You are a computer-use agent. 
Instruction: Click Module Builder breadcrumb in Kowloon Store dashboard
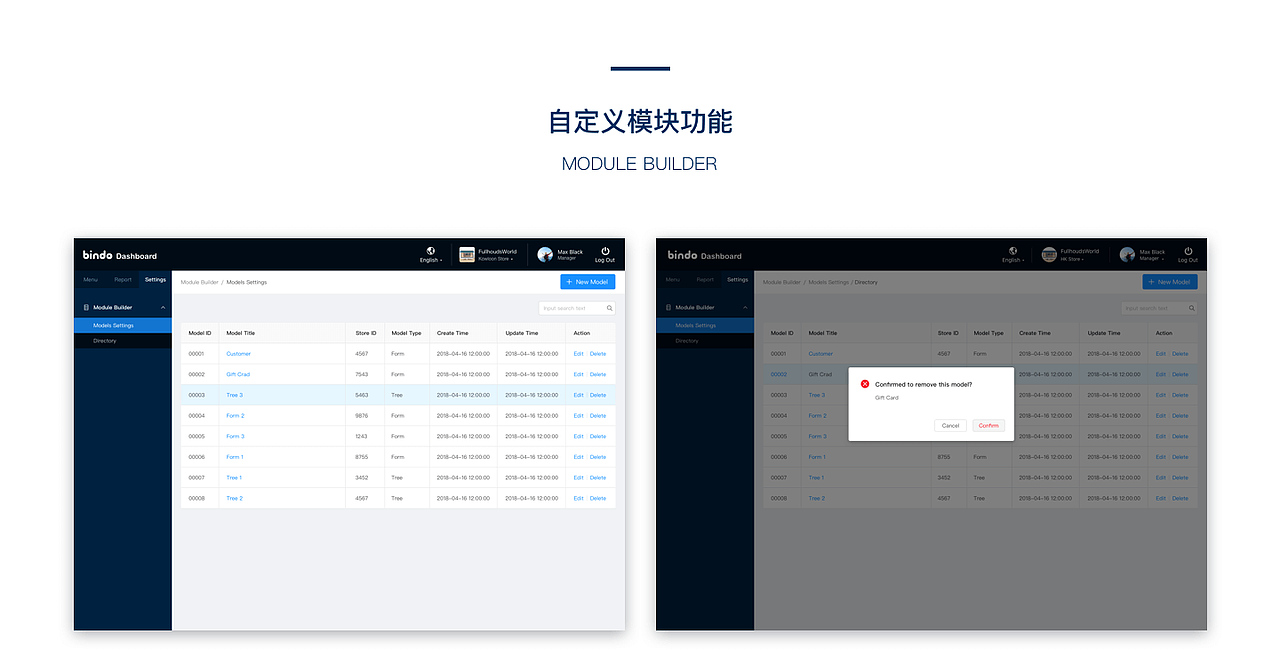click(200, 282)
